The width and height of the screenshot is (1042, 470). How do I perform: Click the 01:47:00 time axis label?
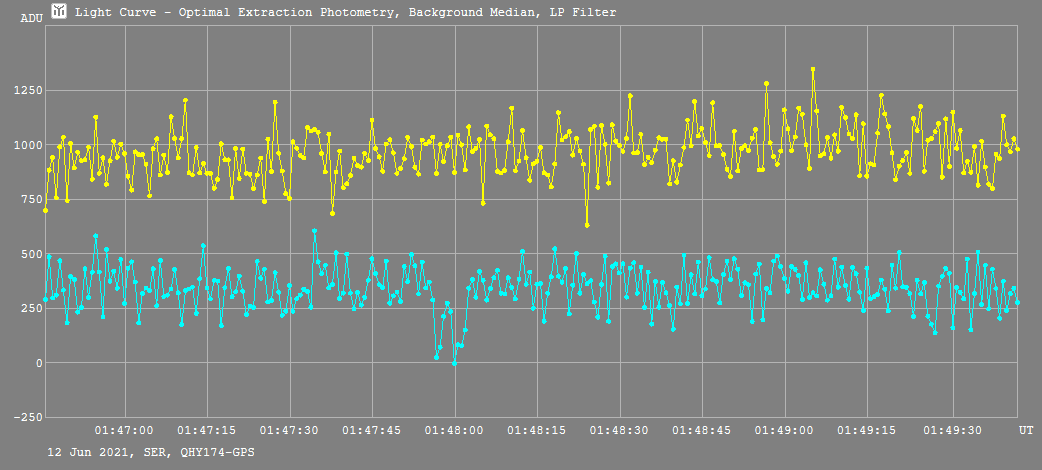click(124, 430)
